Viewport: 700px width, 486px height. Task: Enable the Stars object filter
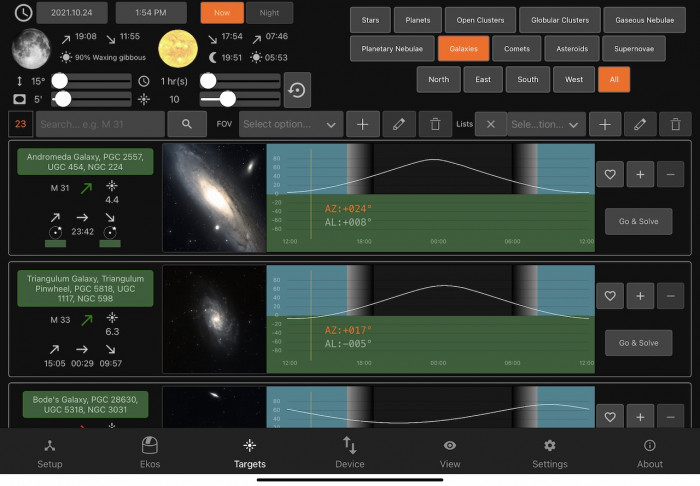coord(369,19)
